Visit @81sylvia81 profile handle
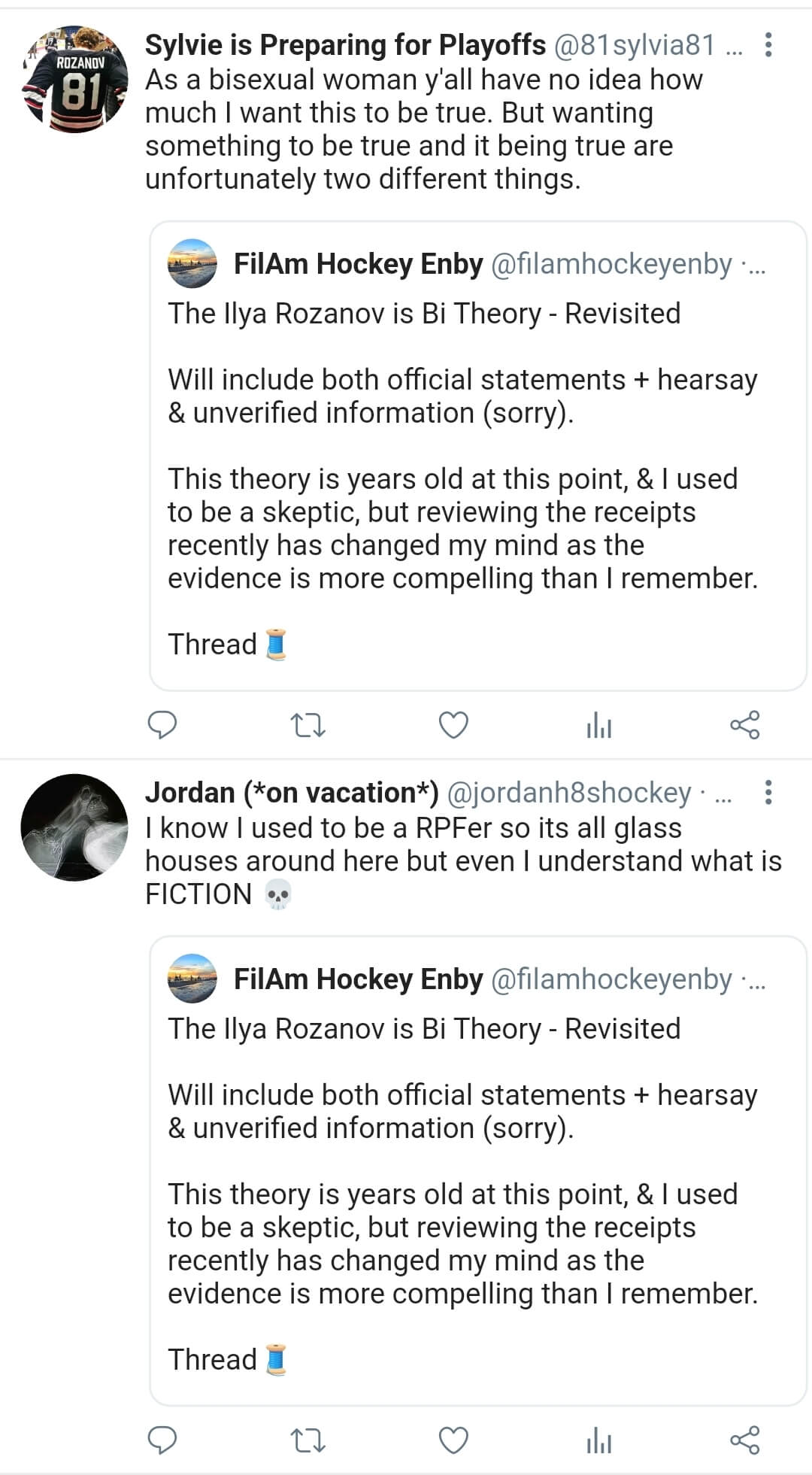 point(635,45)
